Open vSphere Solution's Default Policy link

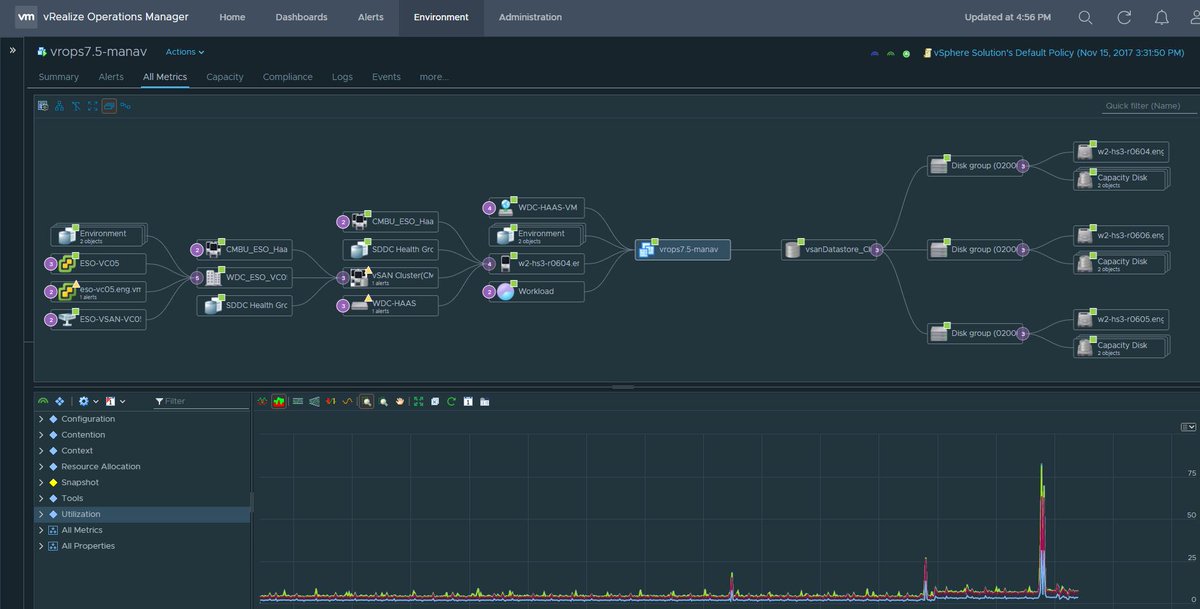click(1059, 53)
